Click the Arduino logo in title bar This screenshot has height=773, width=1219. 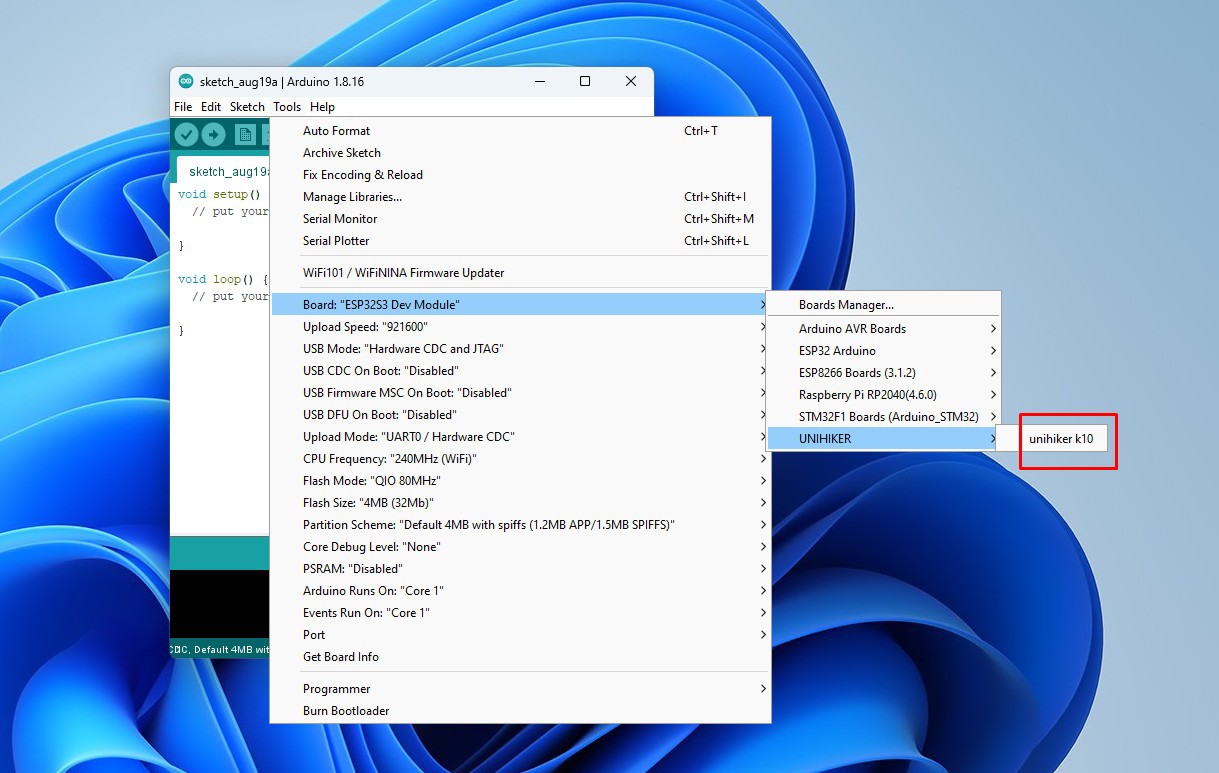point(186,81)
